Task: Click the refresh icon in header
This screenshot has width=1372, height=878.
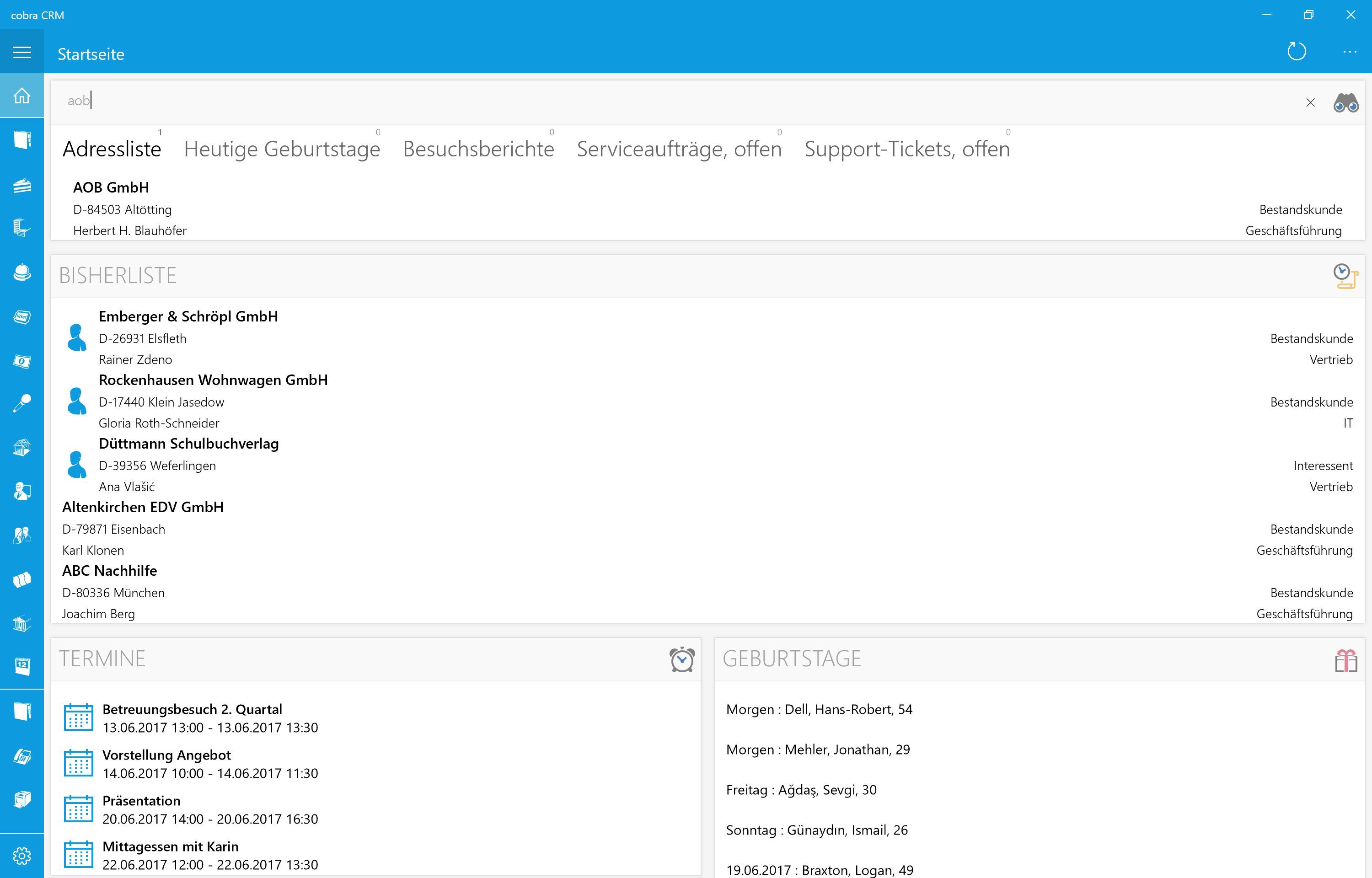Action: (1296, 52)
